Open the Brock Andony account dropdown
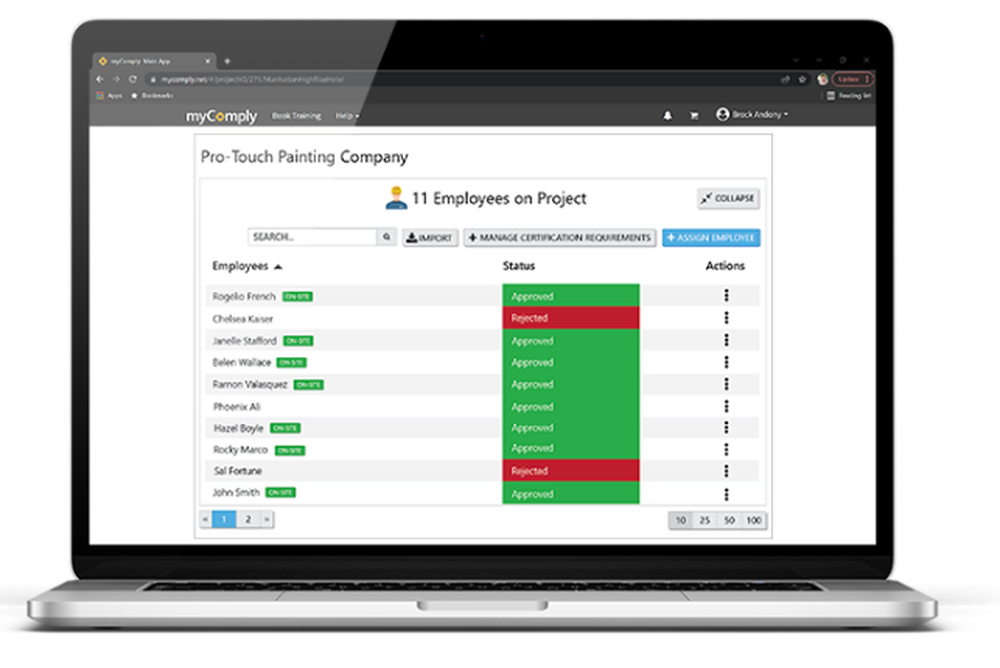This screenshot has height=668, width=1000. (x=752, y=114)
